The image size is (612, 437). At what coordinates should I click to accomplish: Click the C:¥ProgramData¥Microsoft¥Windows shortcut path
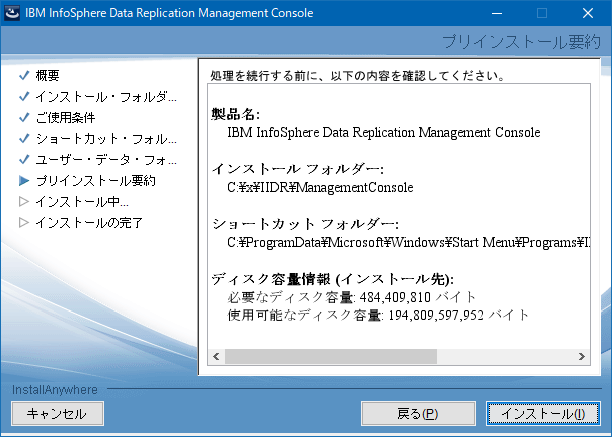408,243
